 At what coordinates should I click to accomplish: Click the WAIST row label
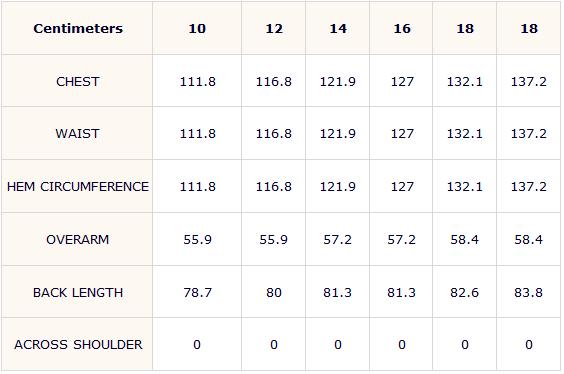point(77,134)
